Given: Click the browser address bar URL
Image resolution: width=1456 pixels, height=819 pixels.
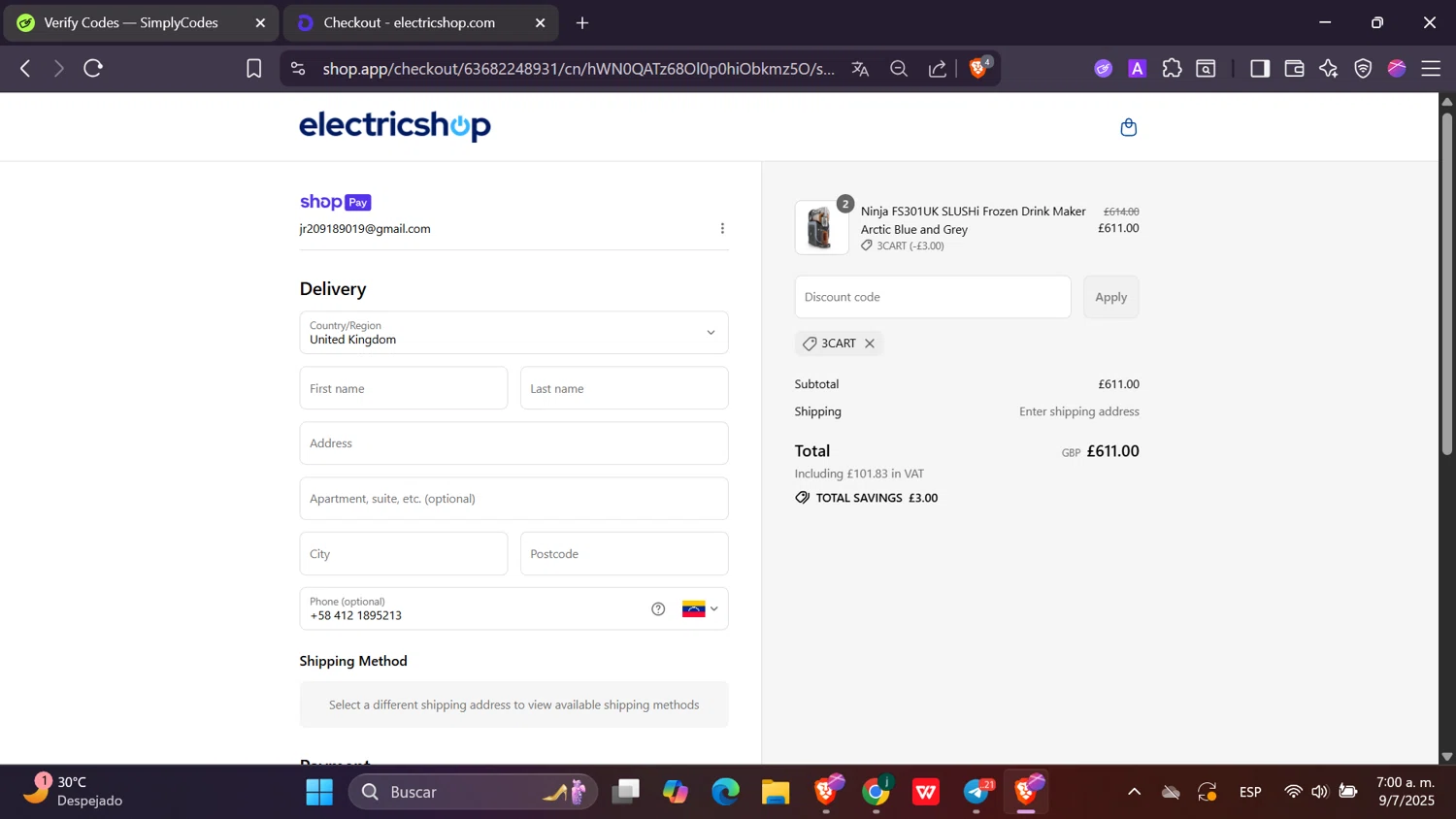Looking at the screenshot, I should pos(579,69).
